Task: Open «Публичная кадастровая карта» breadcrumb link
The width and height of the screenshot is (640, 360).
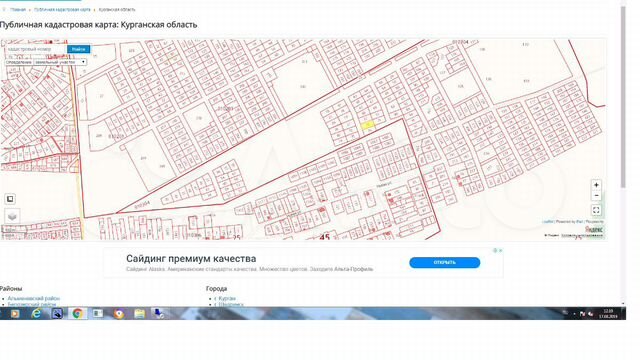Action: pyautogui.click(x=62, y=9)
